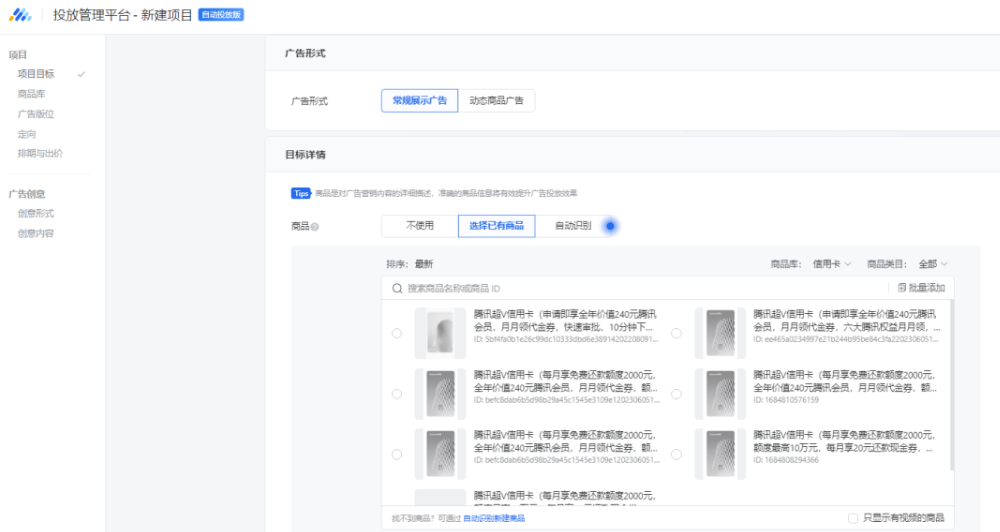Select 动态商品广告 ad format
Image resolution: width=1000 pixels, height=532 pixels.
point(496,101)
